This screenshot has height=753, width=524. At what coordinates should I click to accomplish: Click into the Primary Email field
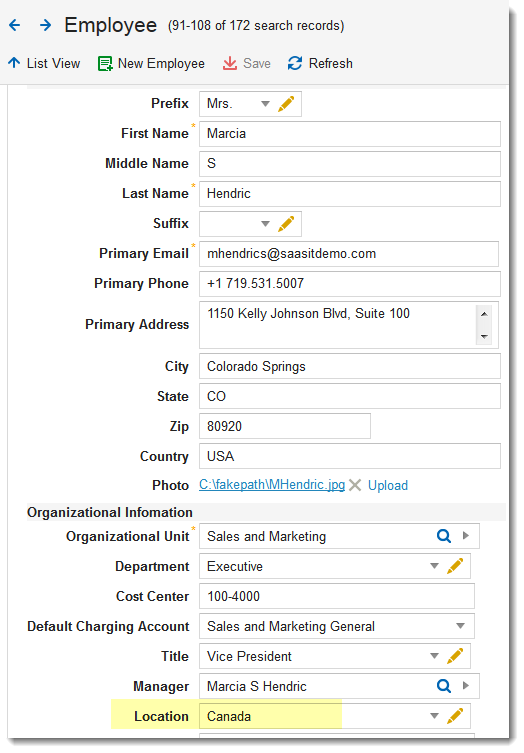(x=349, y=254)
